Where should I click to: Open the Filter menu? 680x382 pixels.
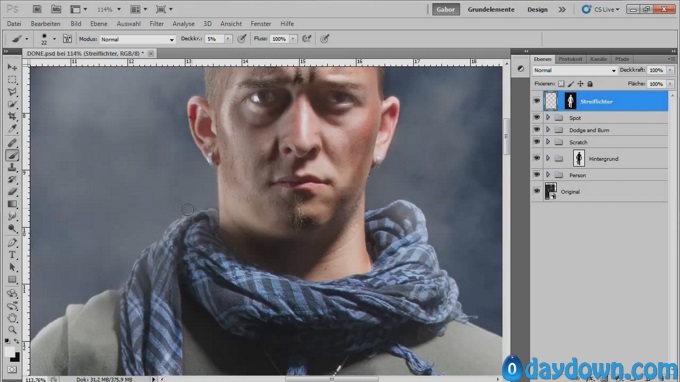coord(157,24)
